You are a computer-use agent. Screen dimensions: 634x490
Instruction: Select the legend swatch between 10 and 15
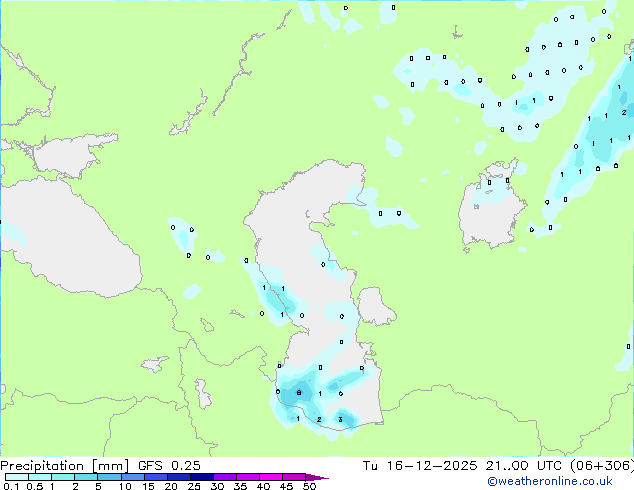(132, 477)
